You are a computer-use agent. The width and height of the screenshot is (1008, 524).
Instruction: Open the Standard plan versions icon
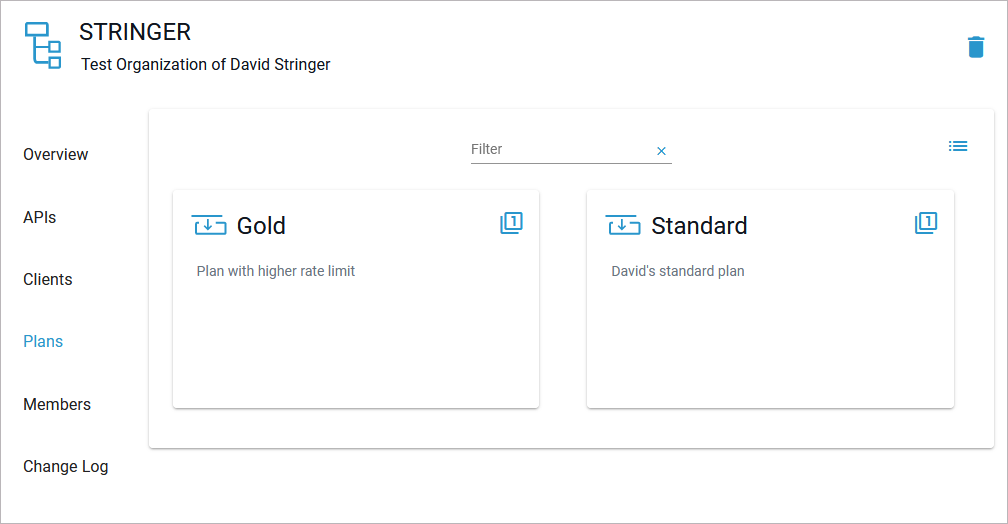926,223
